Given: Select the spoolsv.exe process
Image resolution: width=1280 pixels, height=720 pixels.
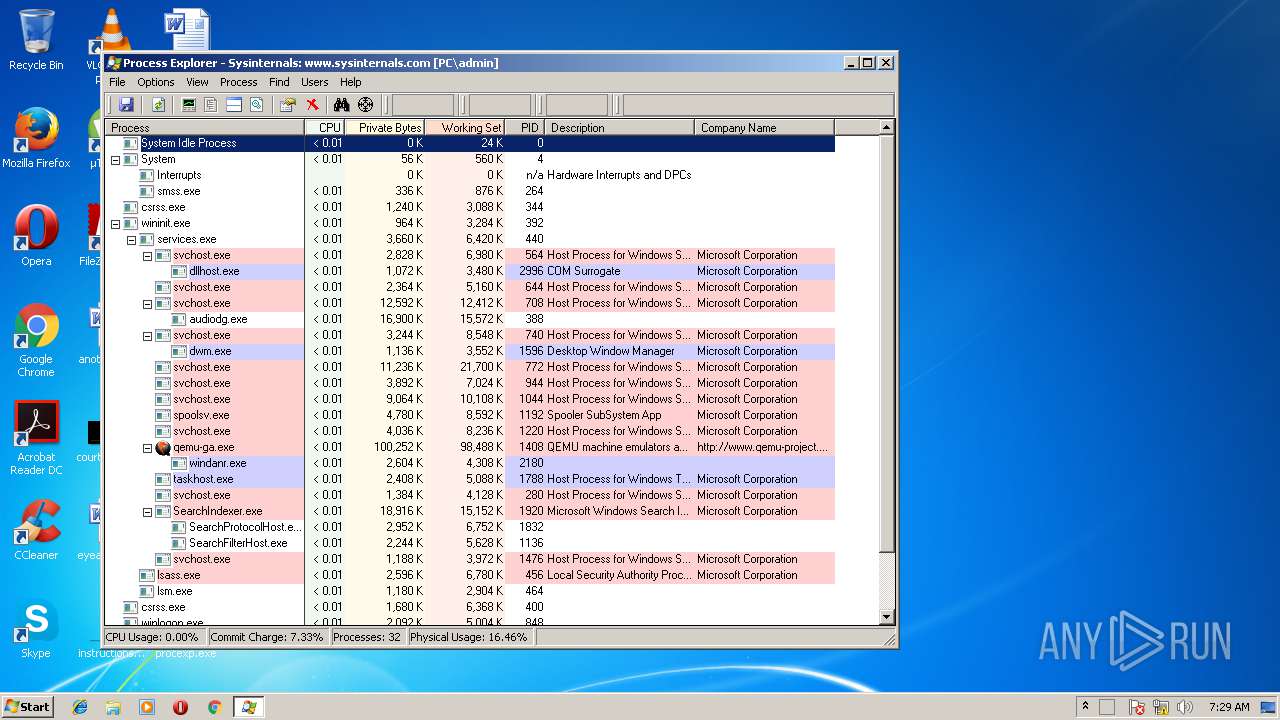Looking at the screenshot, I should 470,415.
